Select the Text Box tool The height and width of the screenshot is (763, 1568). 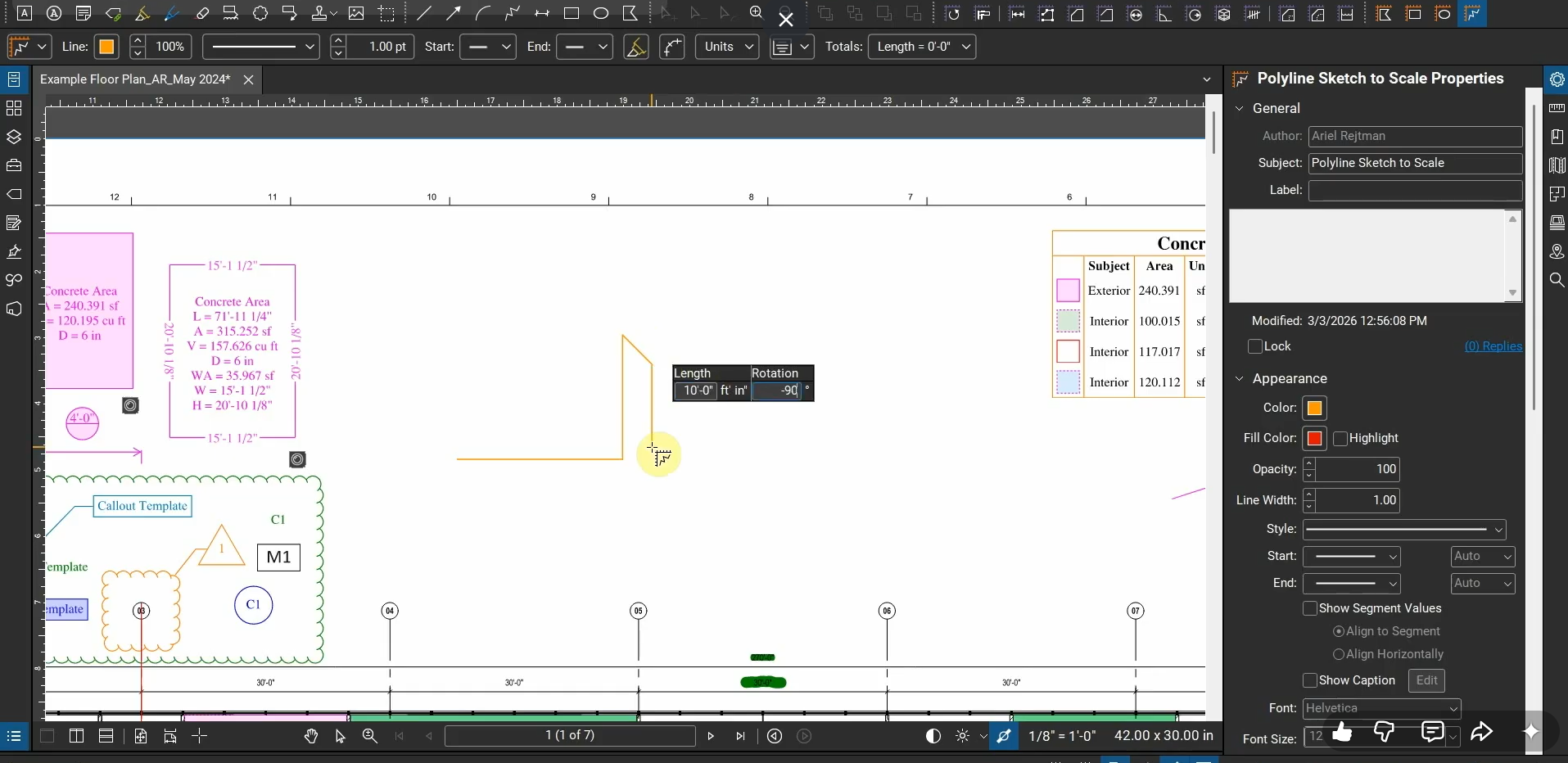25,13
